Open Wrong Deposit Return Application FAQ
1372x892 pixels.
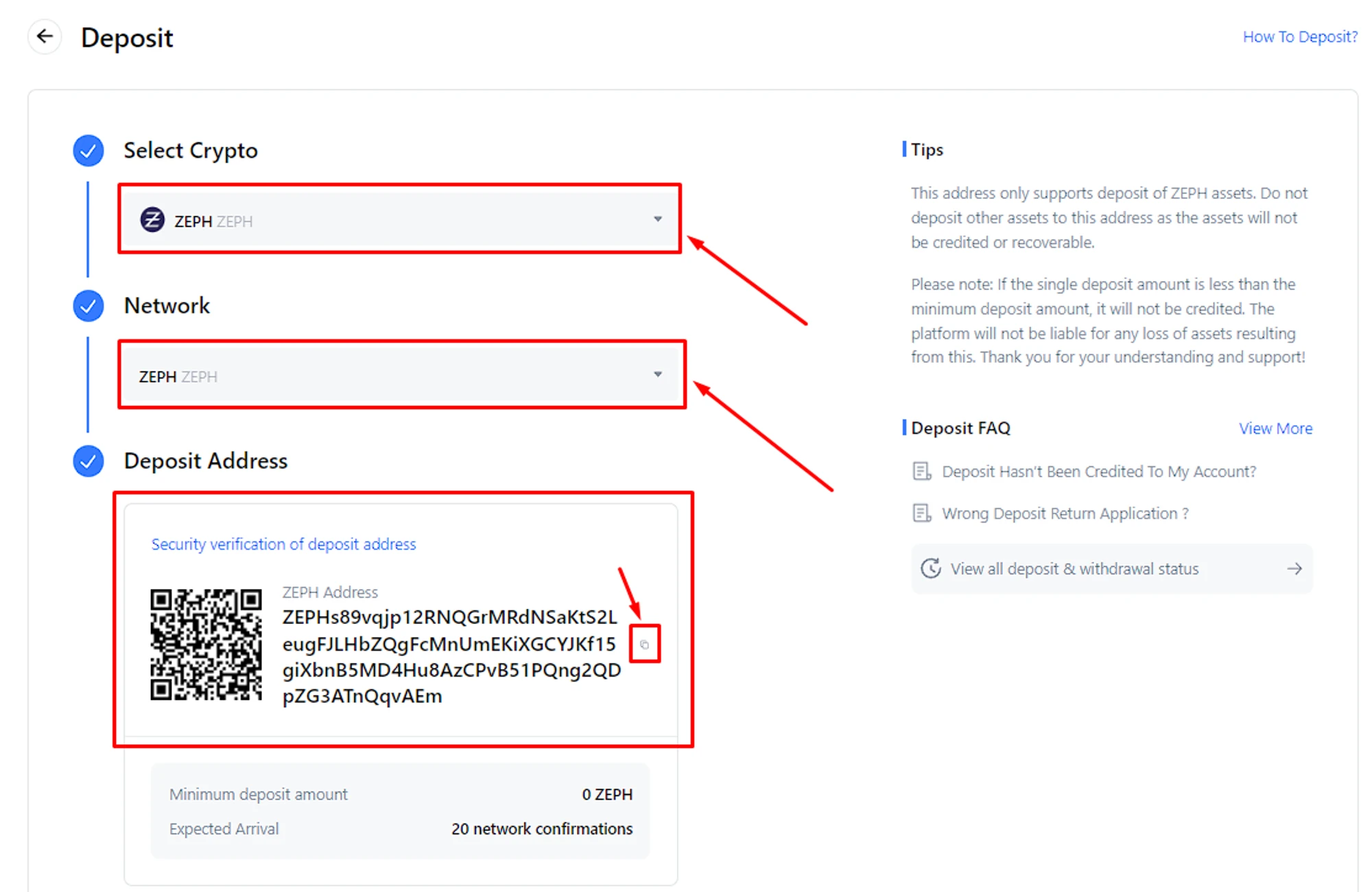point(1065,514)
